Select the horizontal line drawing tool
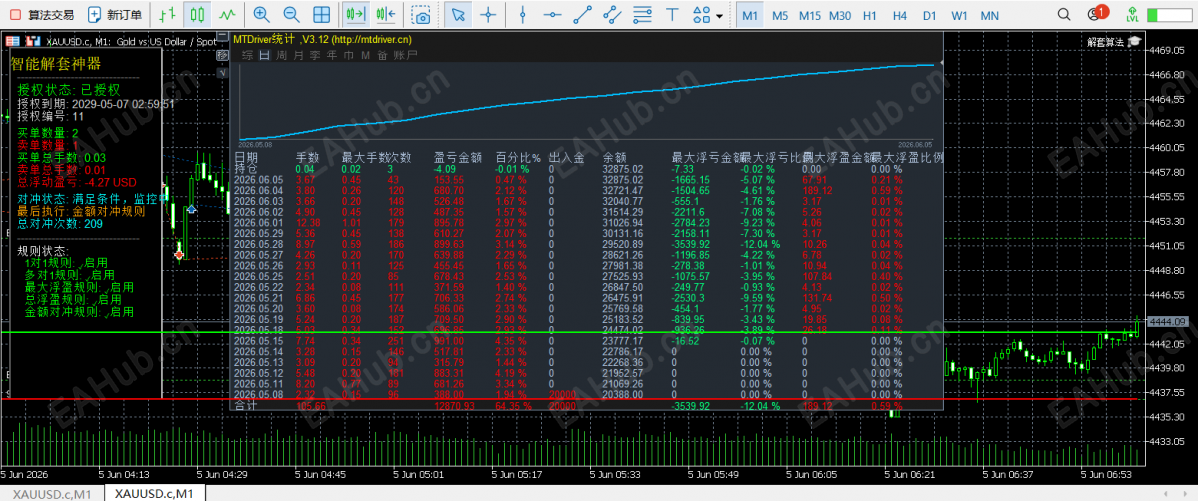 (552, 15)
